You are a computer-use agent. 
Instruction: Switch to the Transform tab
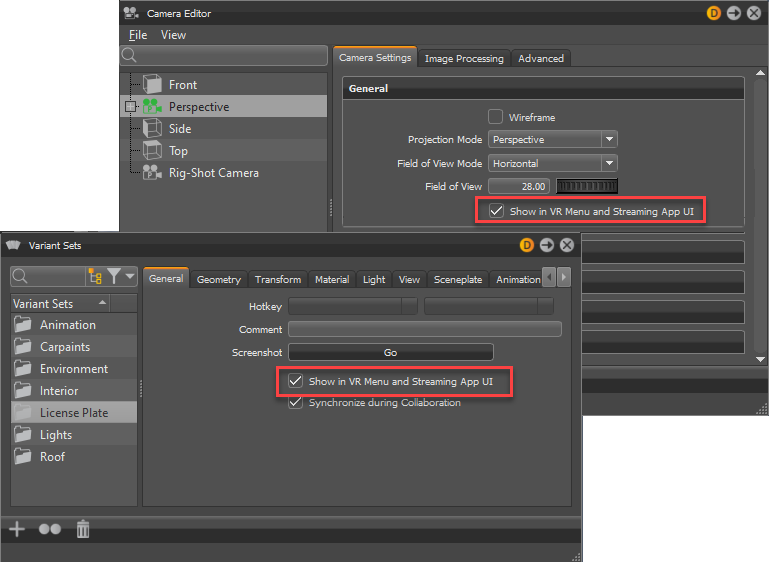click(x=278, y=280)
